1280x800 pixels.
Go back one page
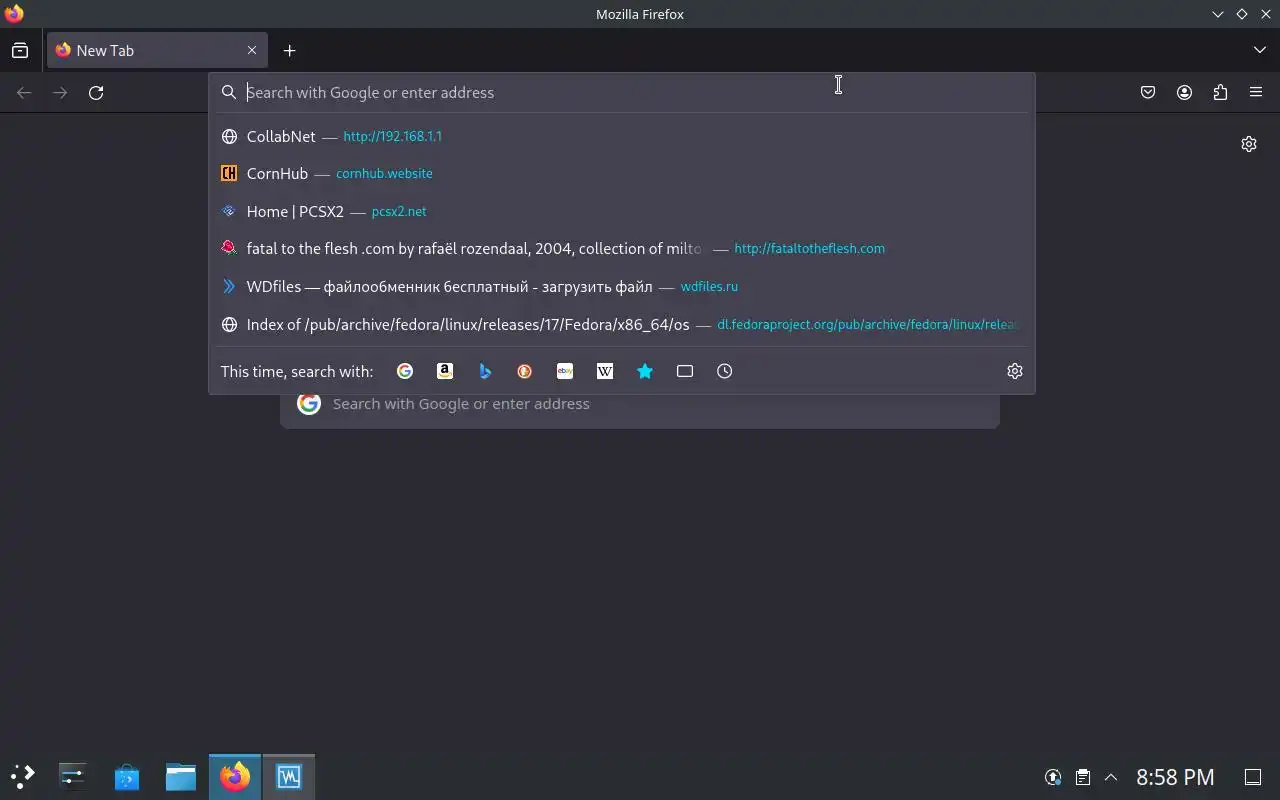[x=24, y=92]
